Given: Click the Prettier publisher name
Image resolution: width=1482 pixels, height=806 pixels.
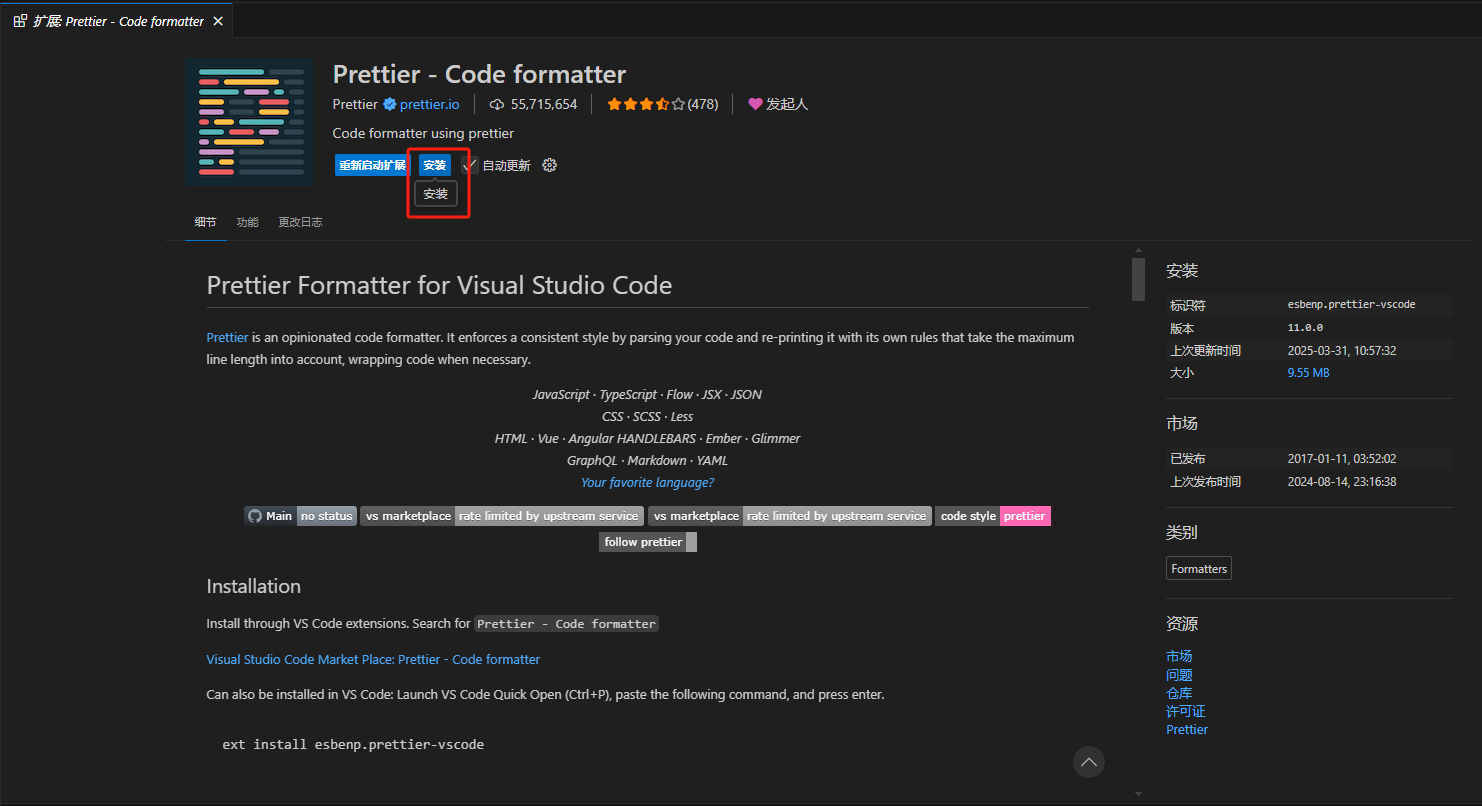Looking at the screenshot, I should coord(355,104).
